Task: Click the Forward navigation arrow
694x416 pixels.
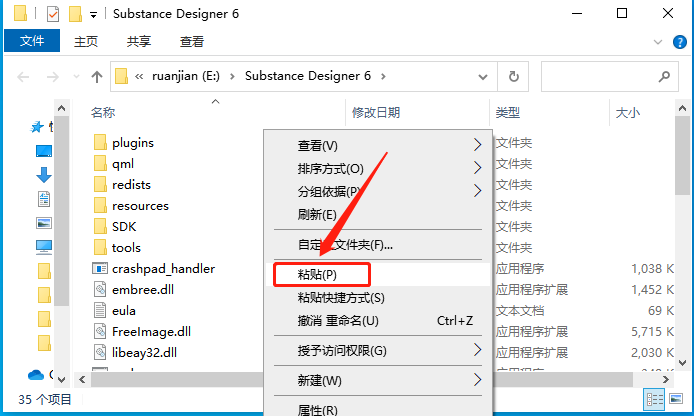Action: (x=53, y=77)
